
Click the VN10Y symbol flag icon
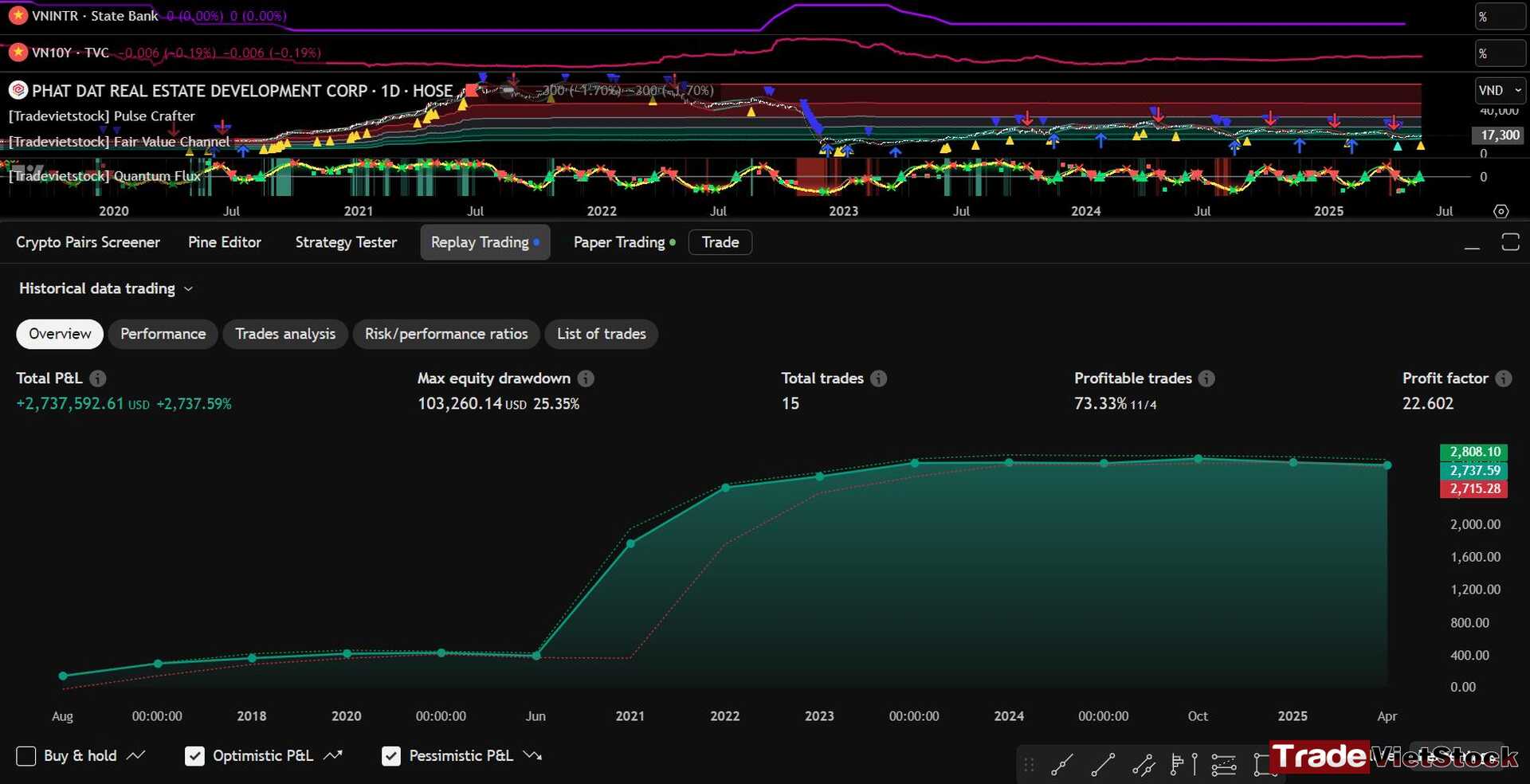click(18, 53)
